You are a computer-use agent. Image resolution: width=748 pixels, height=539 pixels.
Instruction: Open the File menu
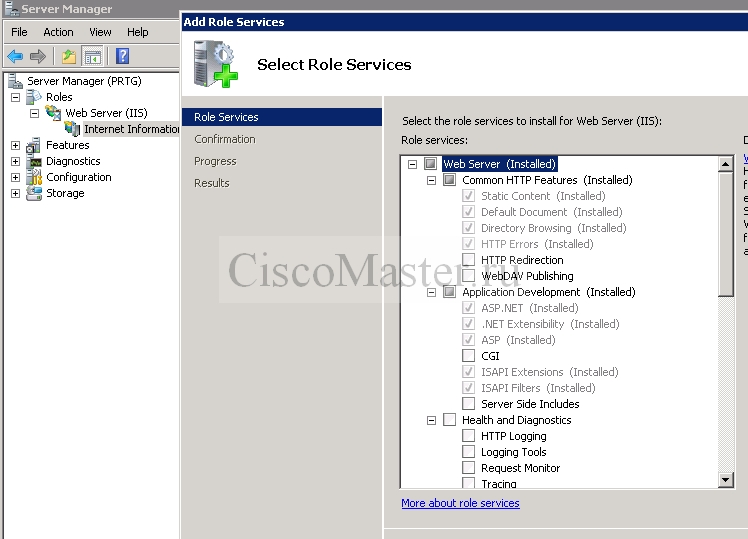click(x=19, y=32)
